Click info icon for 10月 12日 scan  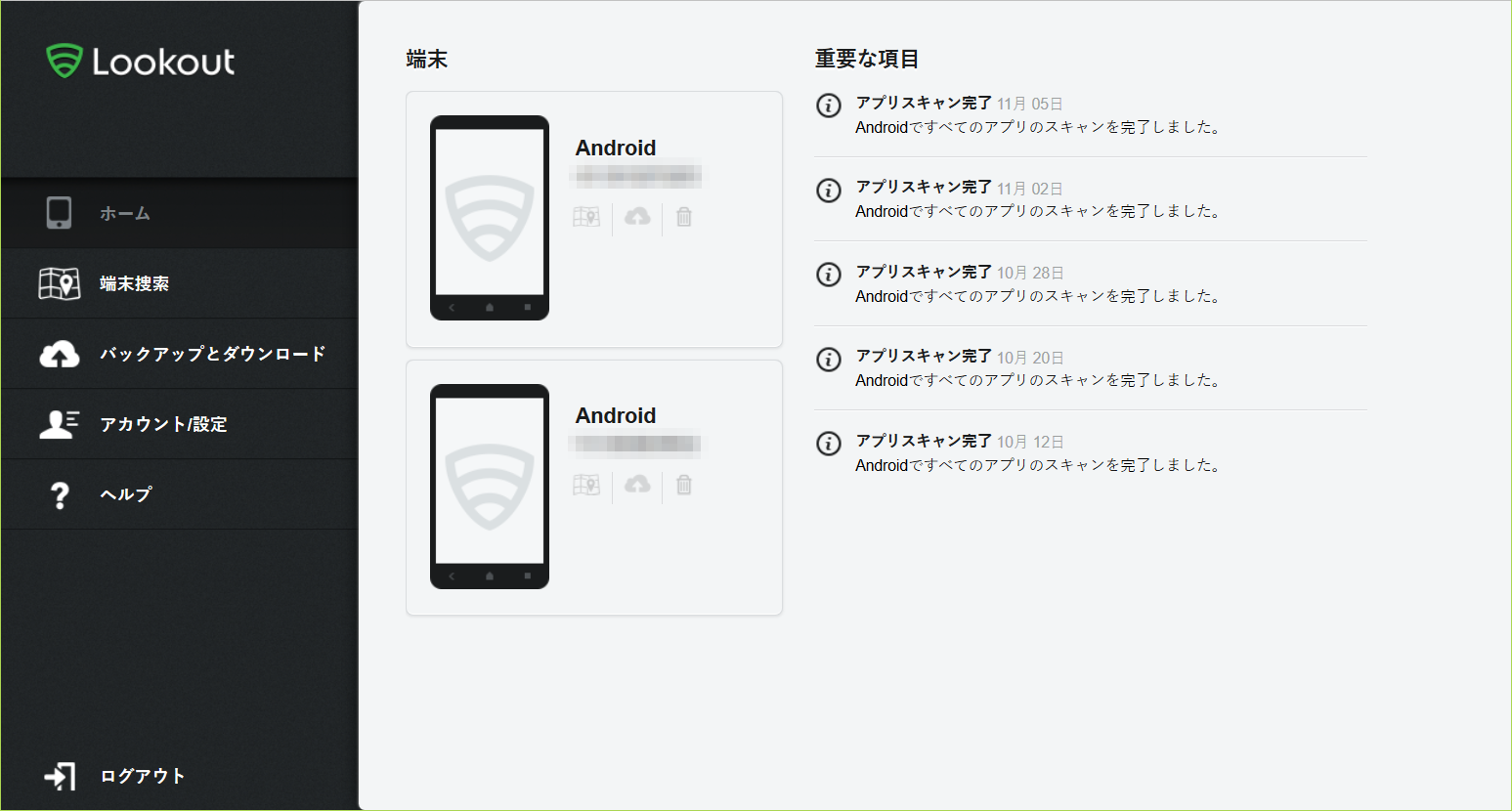click(829, 444)
